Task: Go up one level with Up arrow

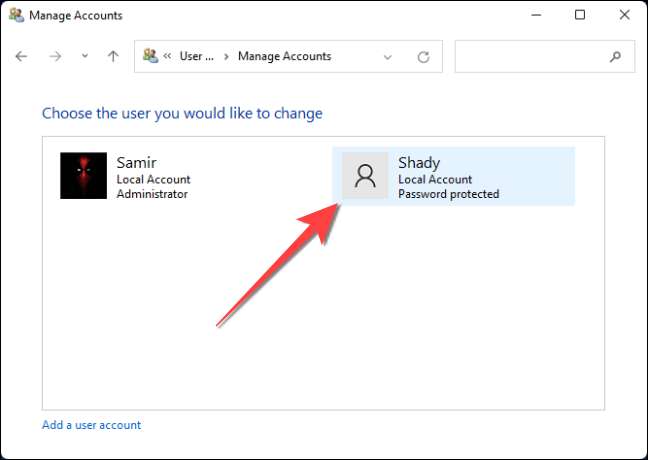Action: coord(113,57)
